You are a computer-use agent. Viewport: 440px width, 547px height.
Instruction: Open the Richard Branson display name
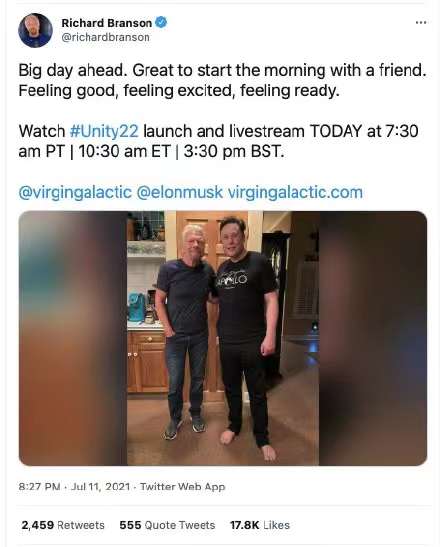click(107, 23)
